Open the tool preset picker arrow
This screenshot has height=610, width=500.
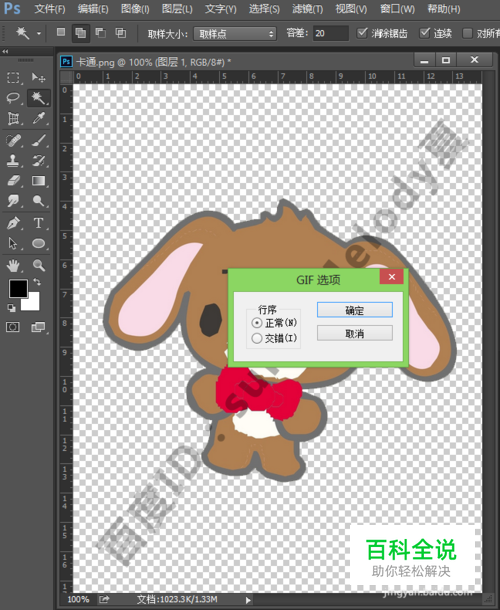click(39, 33)
